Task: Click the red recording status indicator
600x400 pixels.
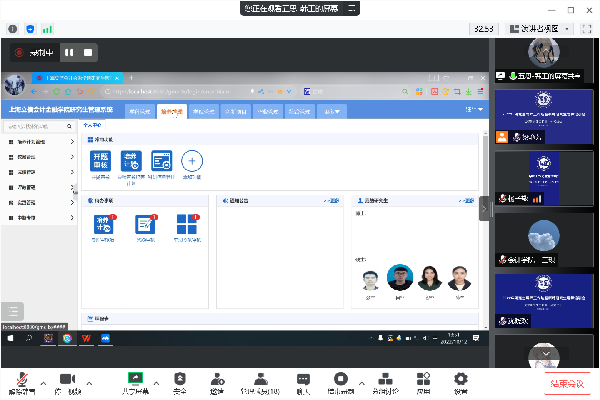Action: (19, 52)
